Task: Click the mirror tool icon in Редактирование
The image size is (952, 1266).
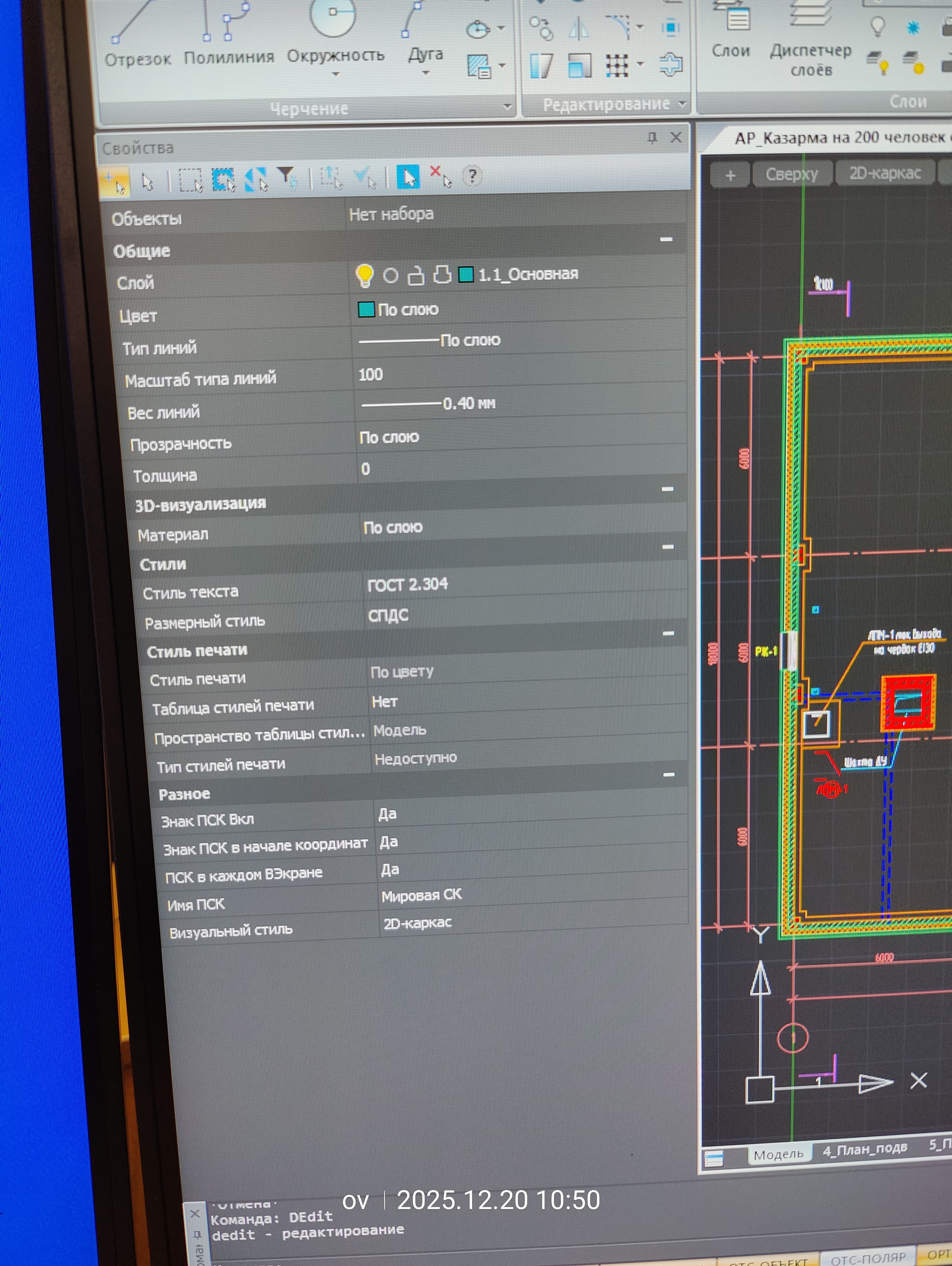Action: [579, 27]
